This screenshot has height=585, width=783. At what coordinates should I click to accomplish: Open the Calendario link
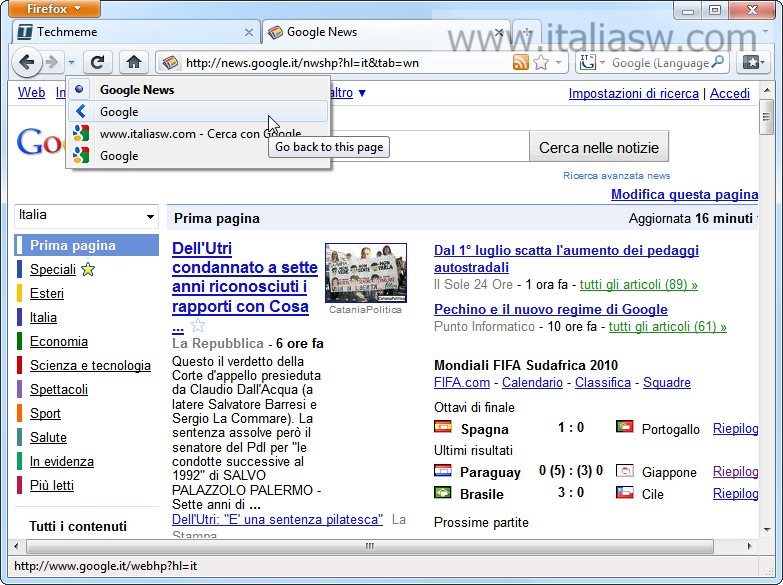click(x=532, y=382)
